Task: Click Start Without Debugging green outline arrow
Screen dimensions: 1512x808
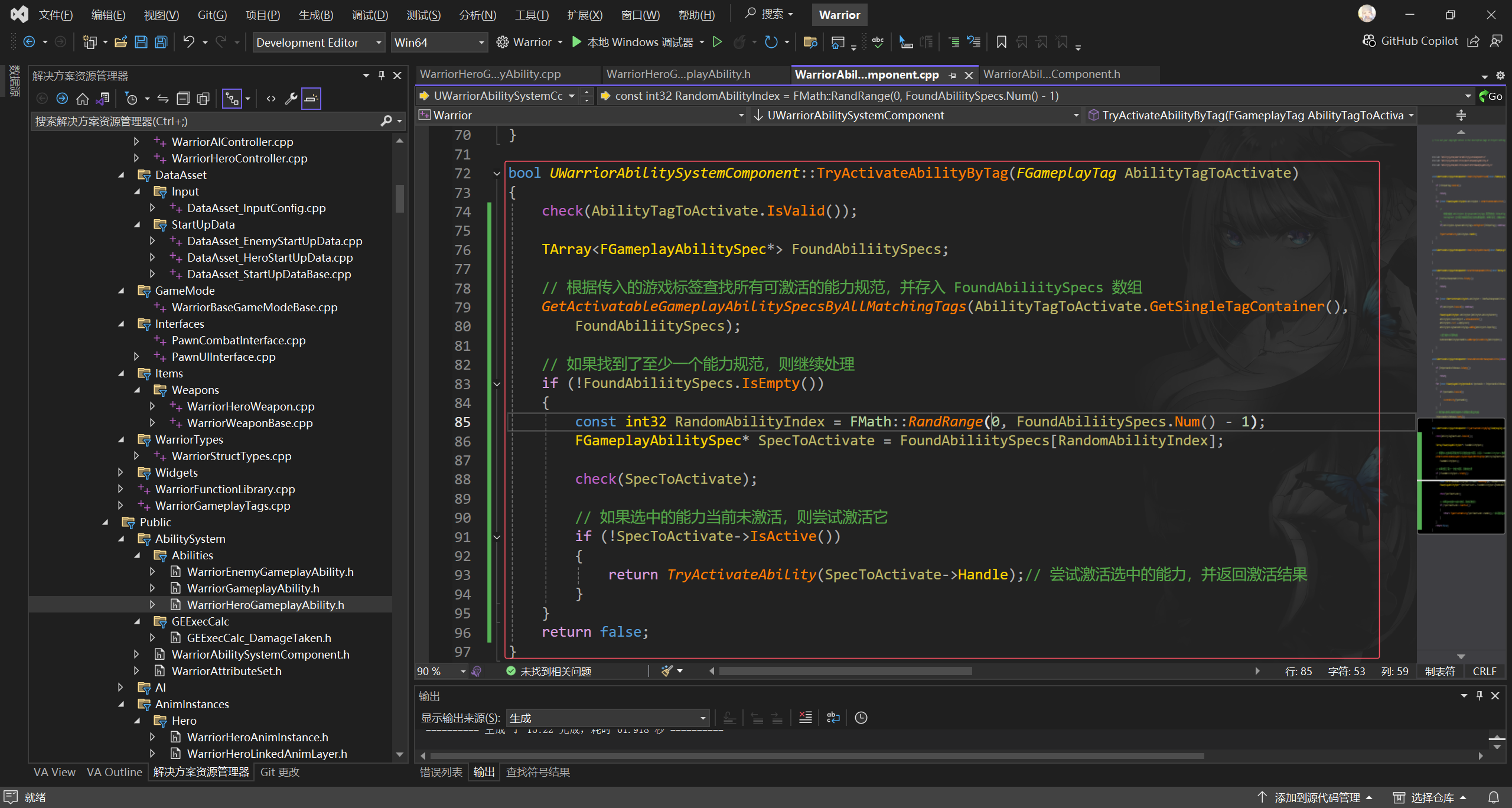Action: pos(717,42)
